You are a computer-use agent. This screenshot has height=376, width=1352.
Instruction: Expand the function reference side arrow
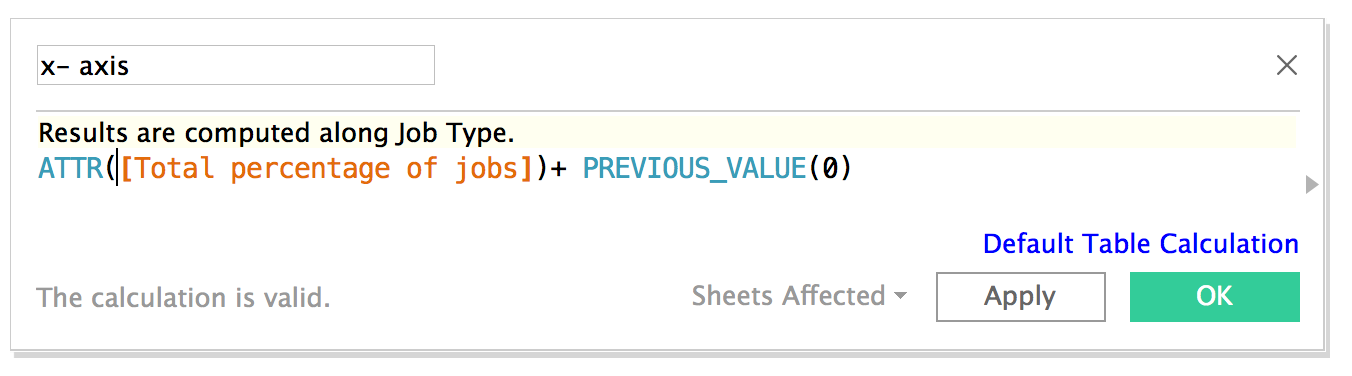click(1312, 185)
